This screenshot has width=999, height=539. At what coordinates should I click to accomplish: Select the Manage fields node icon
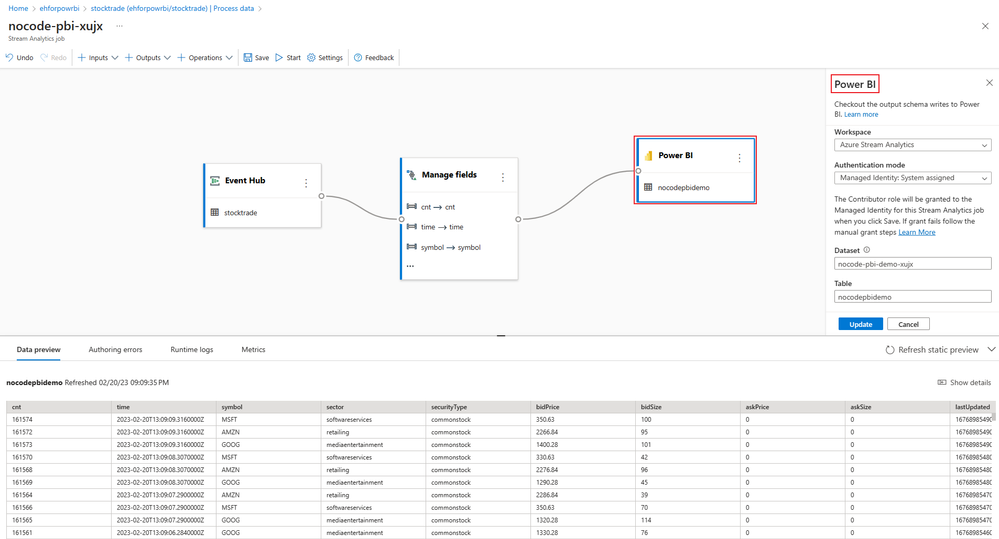(412, 175)
